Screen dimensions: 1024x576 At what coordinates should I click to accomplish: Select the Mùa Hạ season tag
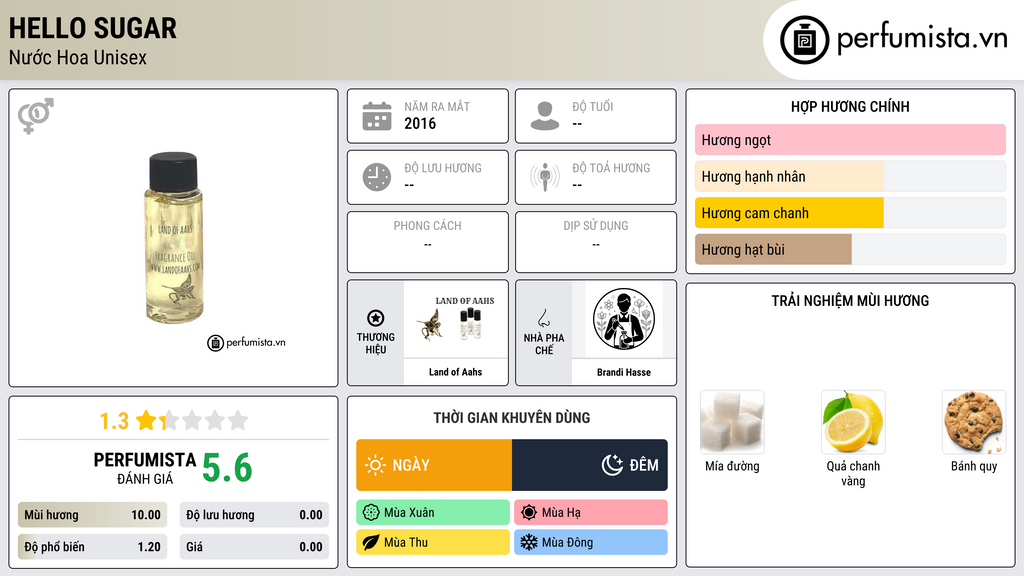click(x=591, y=513)
